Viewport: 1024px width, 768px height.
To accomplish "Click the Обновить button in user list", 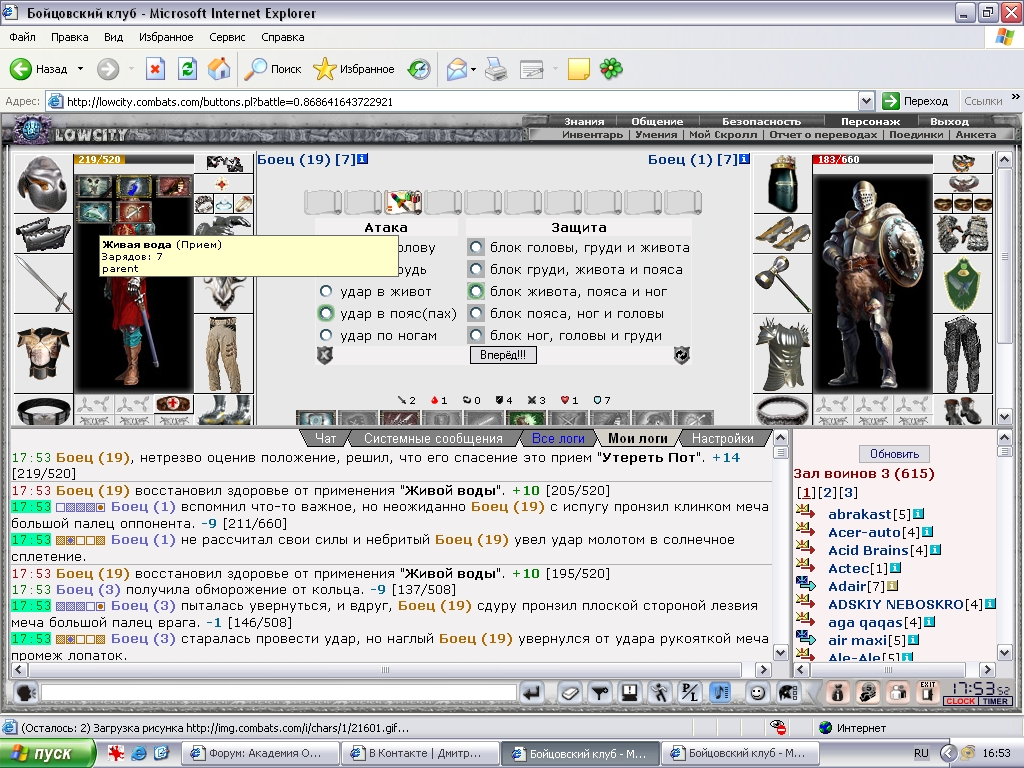I will tap(894, 454).
